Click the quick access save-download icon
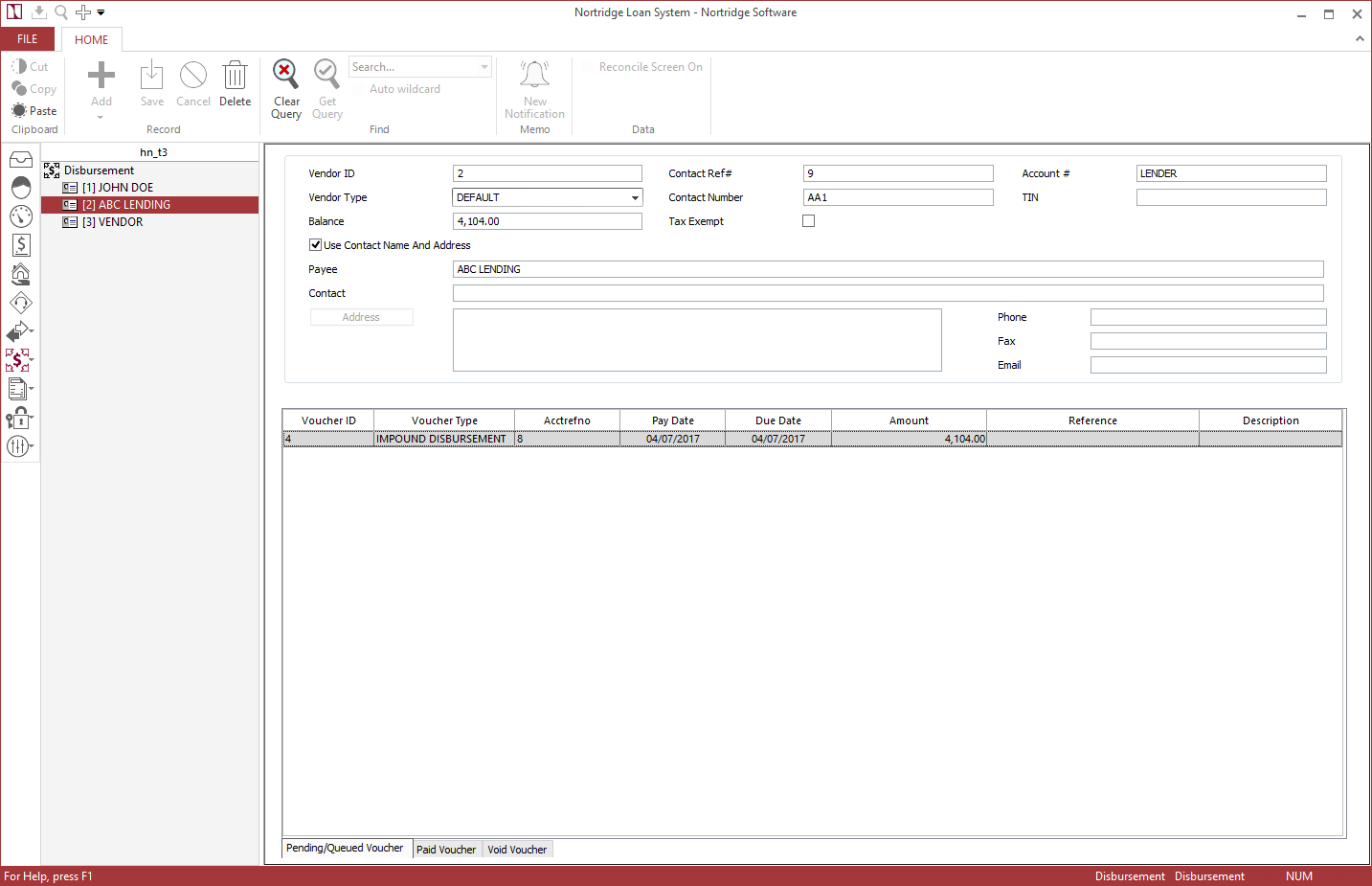Image resolution: width=1372 pixels, height=886 pixels. (x=39, y=12)
